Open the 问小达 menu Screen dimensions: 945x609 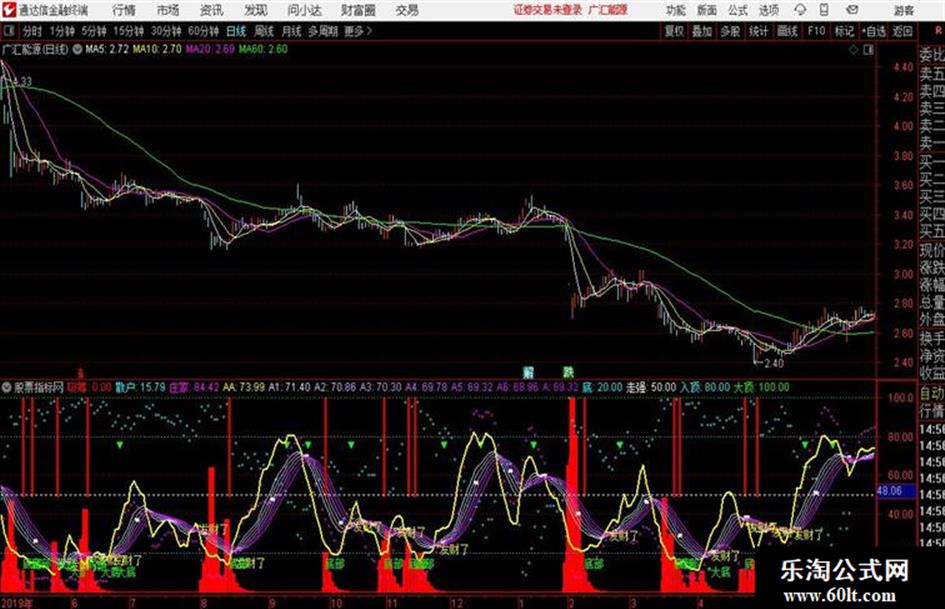click(304, 10)
